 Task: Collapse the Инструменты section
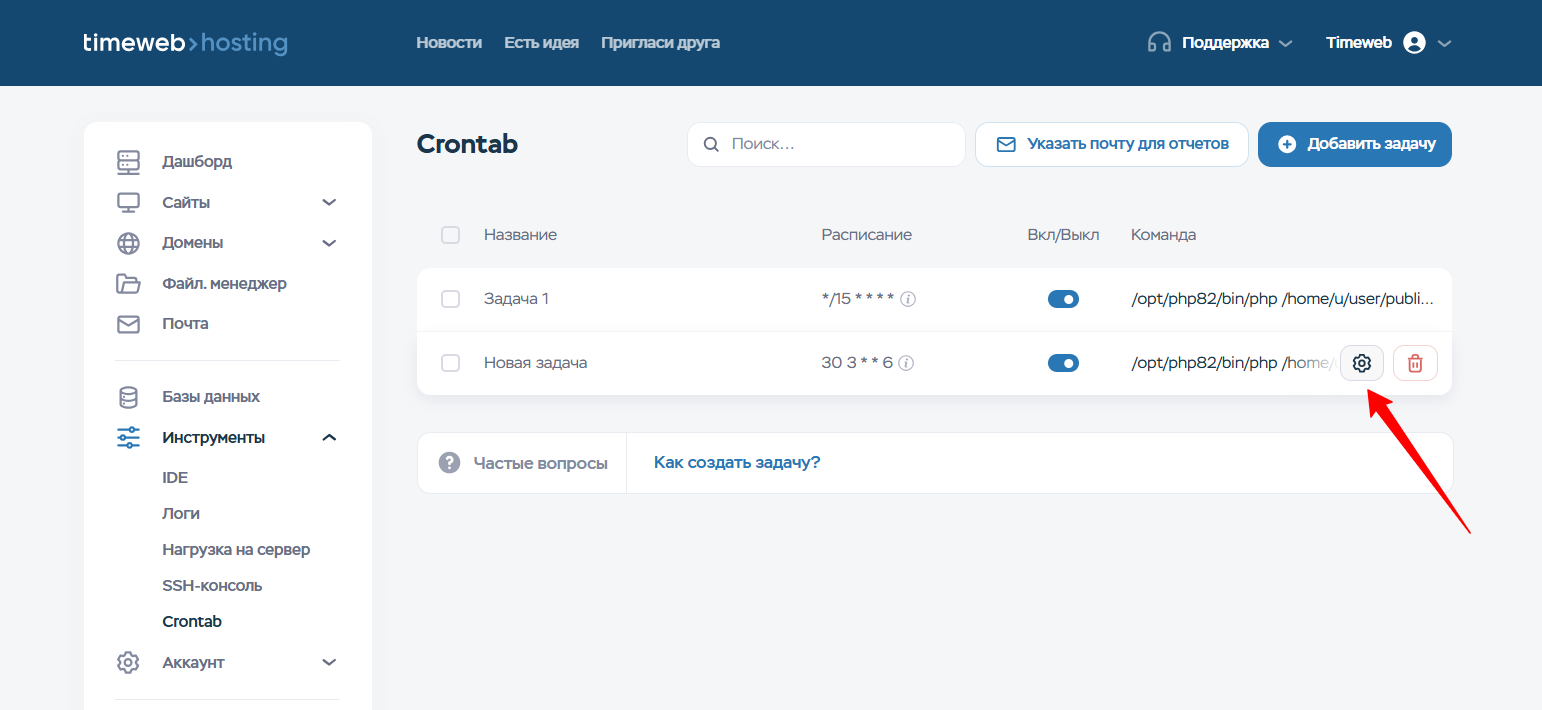pos(328,438)
